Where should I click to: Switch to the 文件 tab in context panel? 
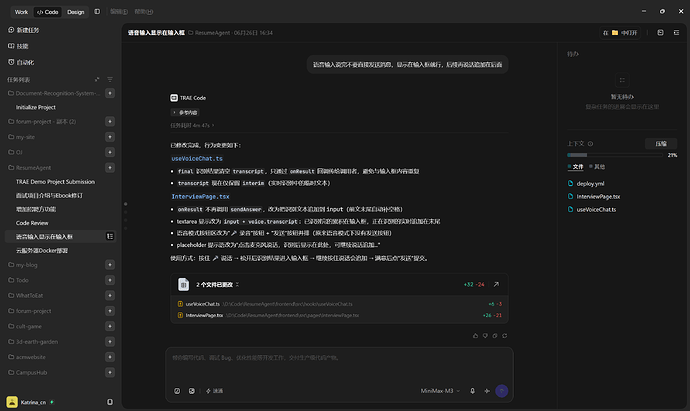tap(576, 167)
